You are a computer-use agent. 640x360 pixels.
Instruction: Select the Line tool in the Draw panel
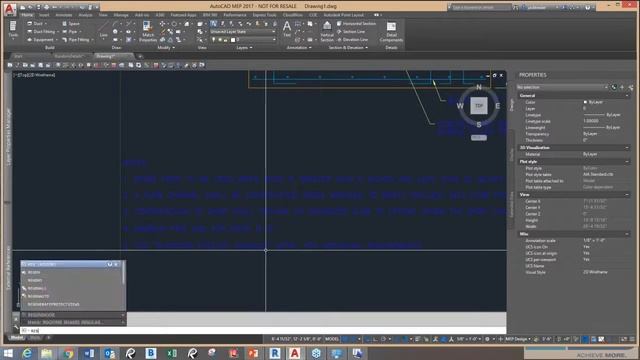point(104,30)
